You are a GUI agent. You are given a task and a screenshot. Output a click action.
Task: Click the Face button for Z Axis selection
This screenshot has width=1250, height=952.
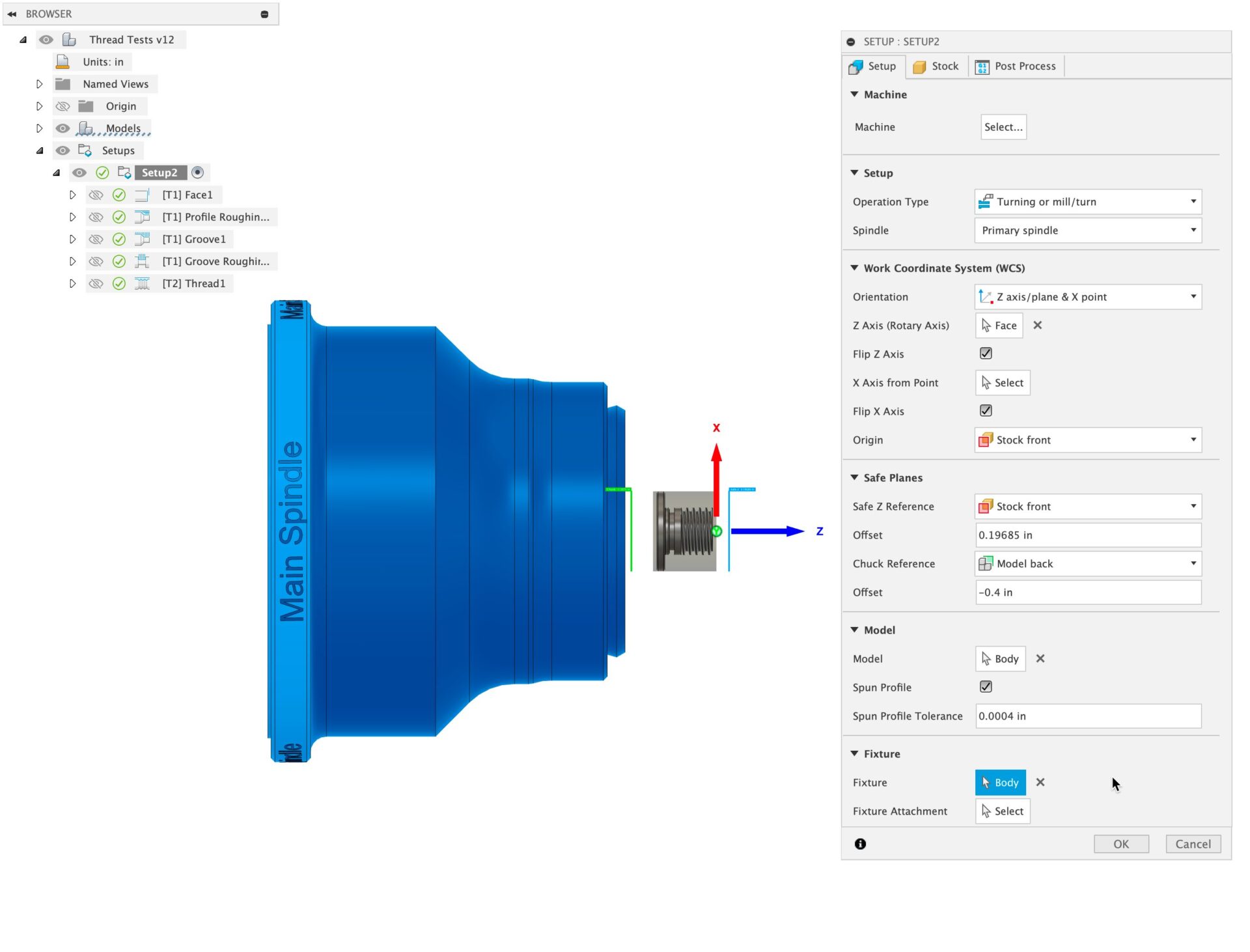tap(998, 325)
